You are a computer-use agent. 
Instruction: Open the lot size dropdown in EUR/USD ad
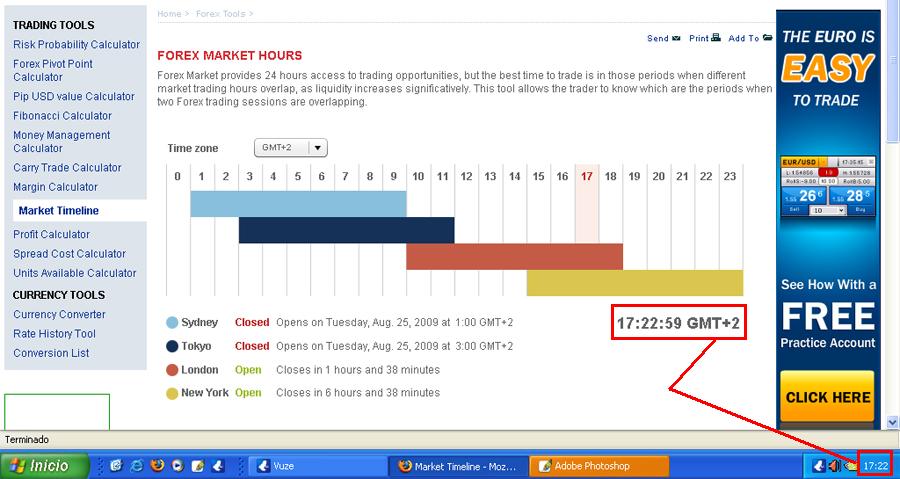click(x=828, y=211)
